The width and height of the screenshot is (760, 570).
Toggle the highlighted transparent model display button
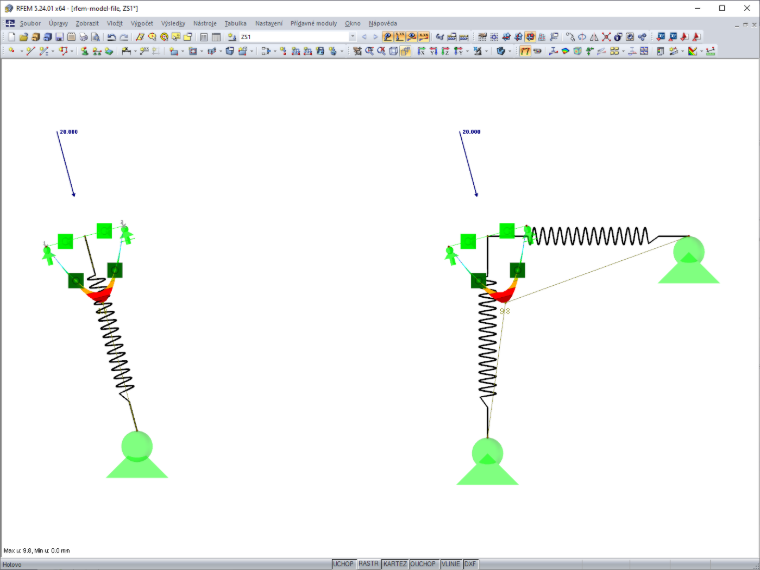[x=406, y=51]
